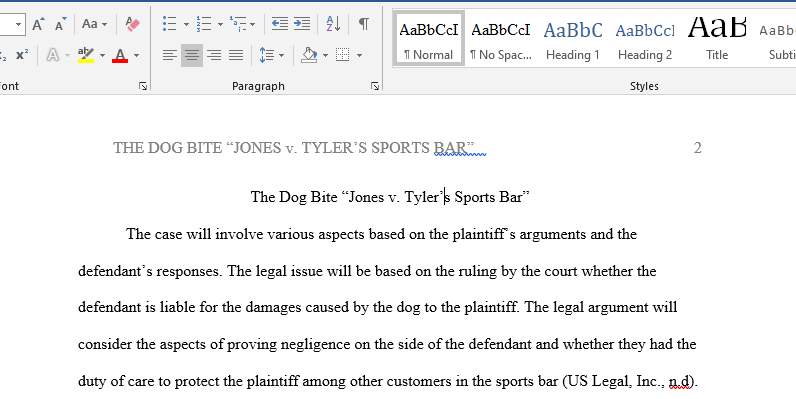Apply Heading 2 style
This screenshot has width=796, height=399.
(x=645, y=39)
